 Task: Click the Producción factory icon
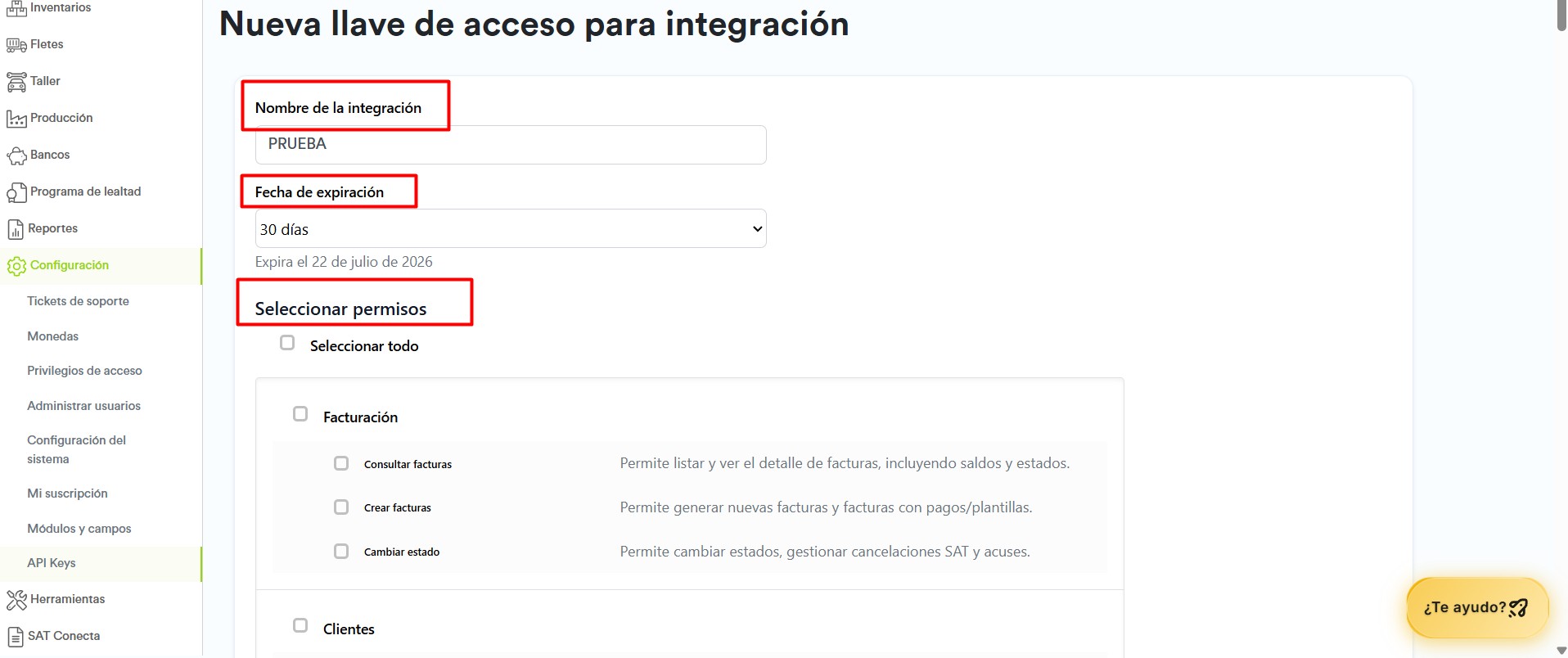pos(16,119)
